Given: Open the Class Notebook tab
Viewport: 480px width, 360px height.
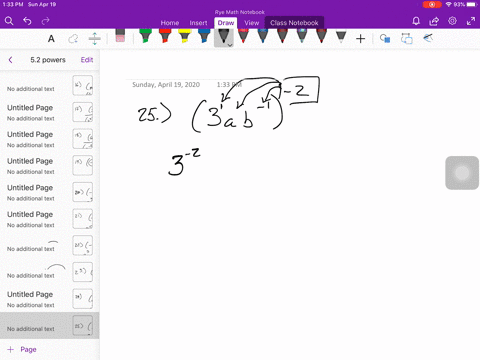Looking at the screenshot, I should click(x=294, y=23).
